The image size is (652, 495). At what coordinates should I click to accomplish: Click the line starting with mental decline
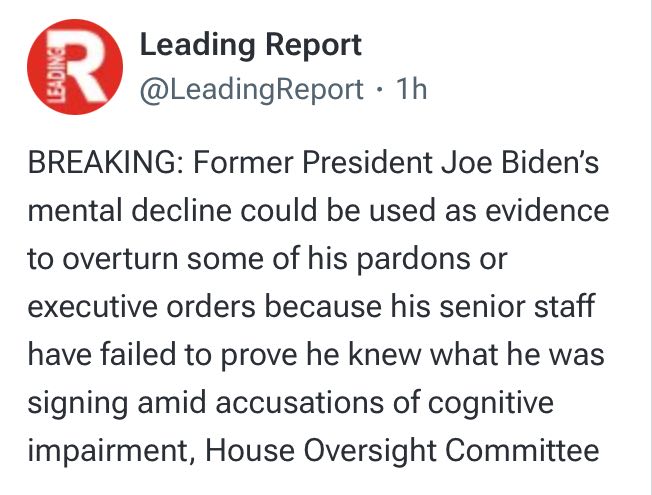pos(319,210)
